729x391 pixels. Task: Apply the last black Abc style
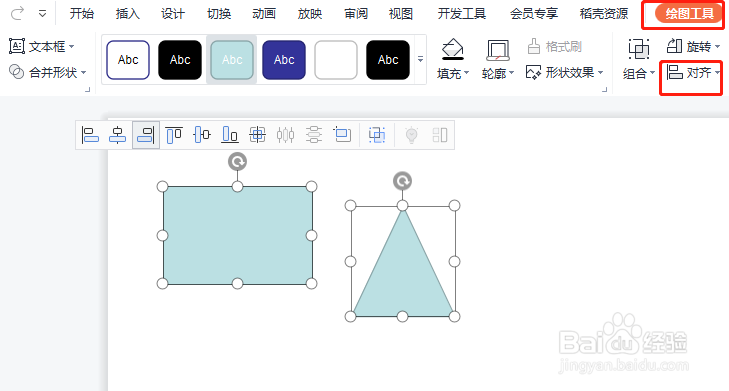(388, 60)
